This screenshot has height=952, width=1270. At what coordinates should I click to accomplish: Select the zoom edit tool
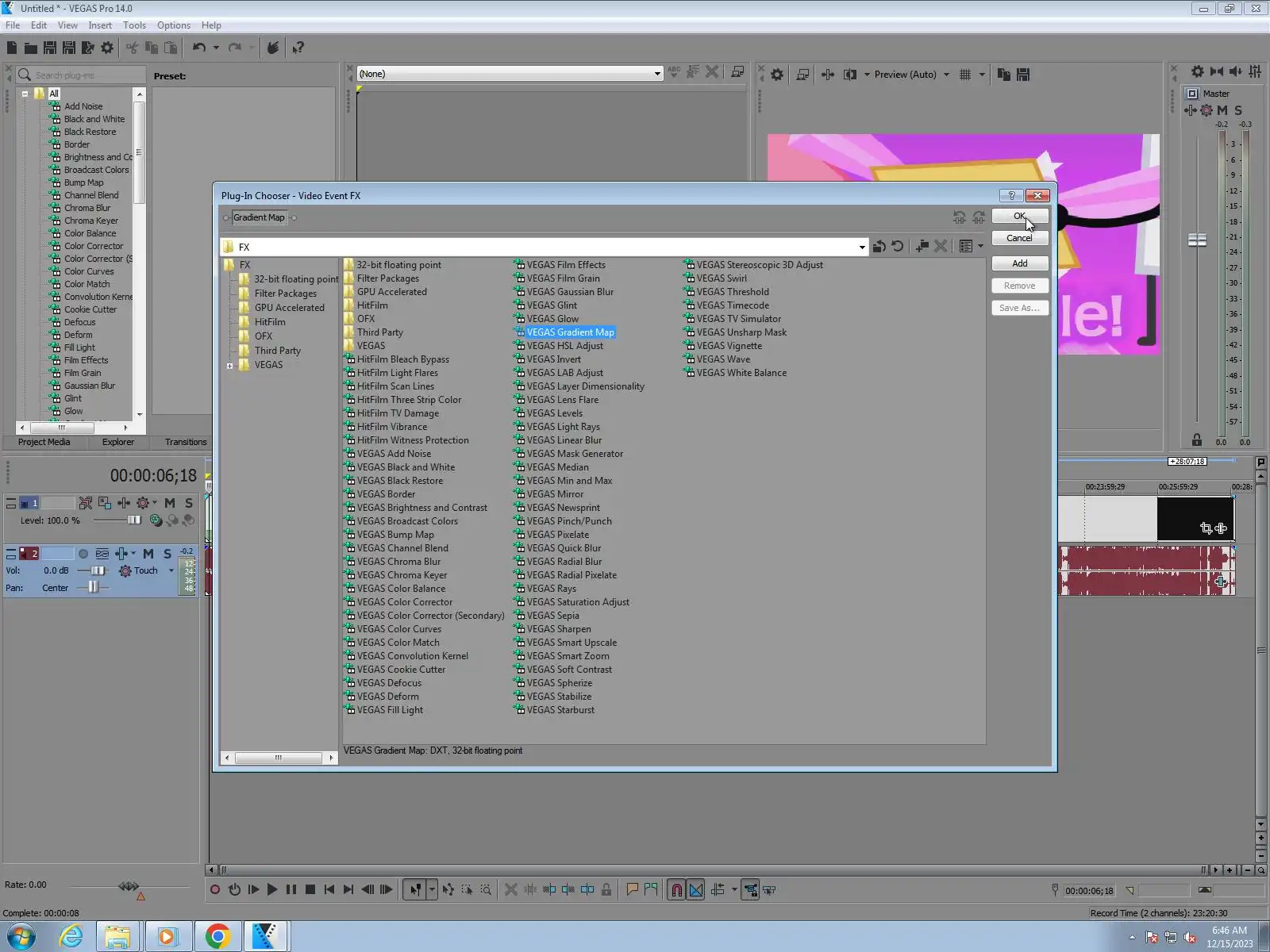point(486,890)
